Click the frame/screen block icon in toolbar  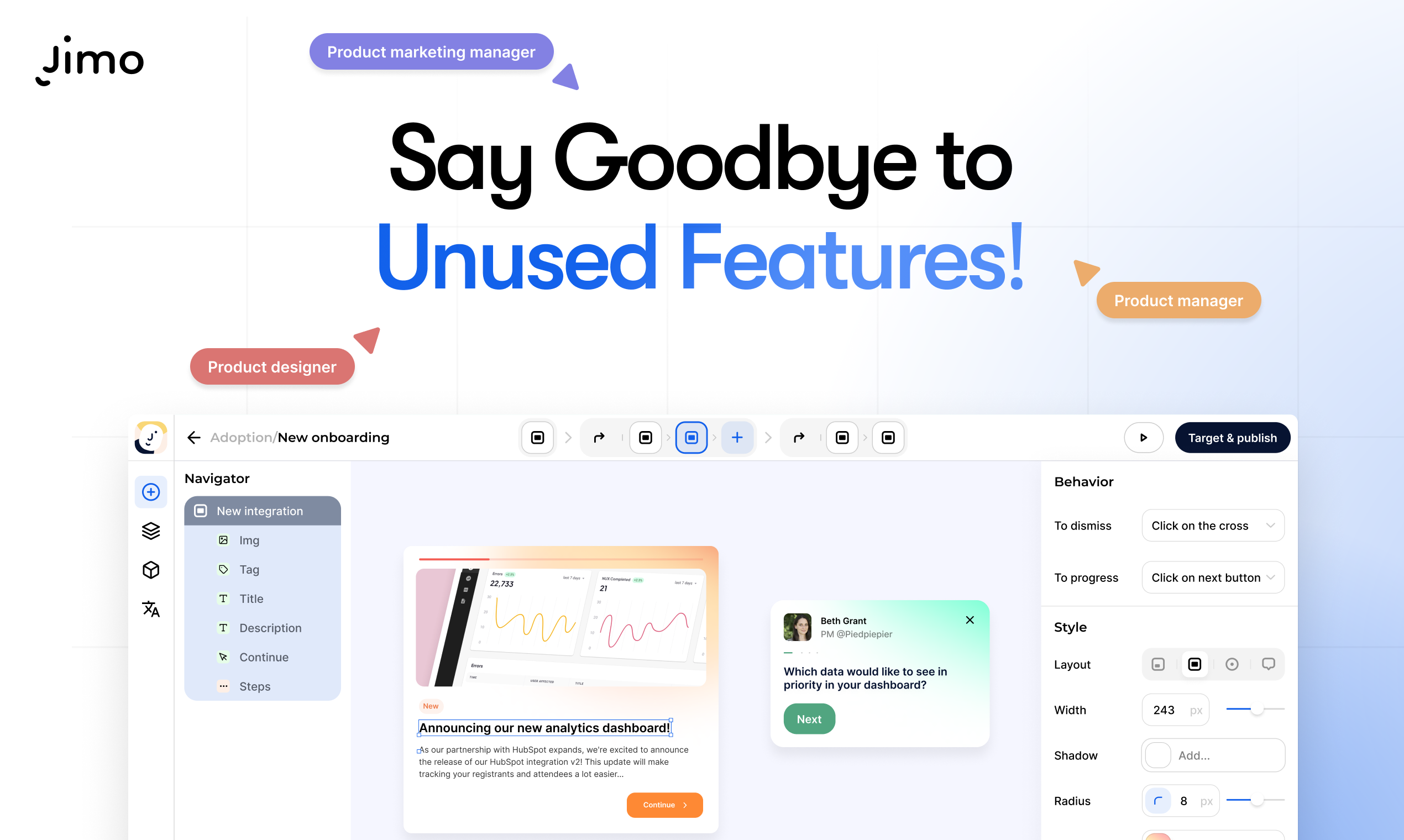point(537,437)
